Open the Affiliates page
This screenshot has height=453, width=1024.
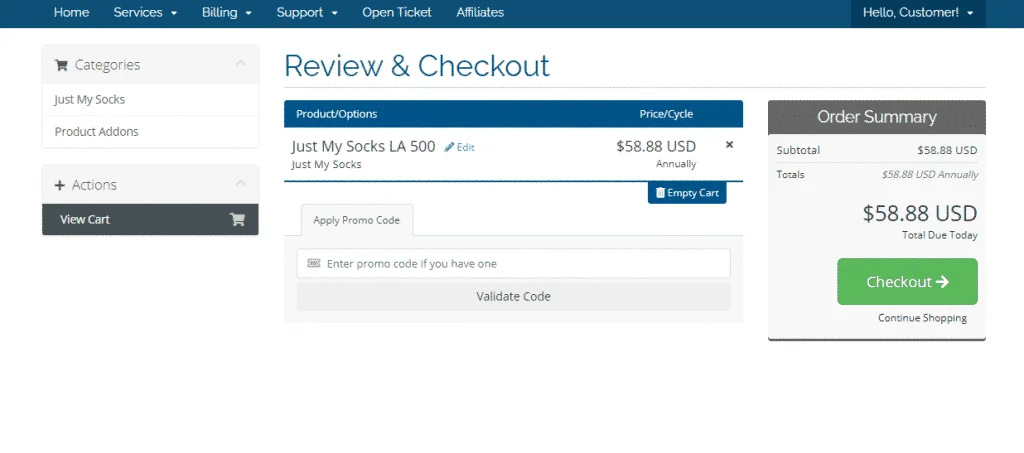tap(480, 13)
